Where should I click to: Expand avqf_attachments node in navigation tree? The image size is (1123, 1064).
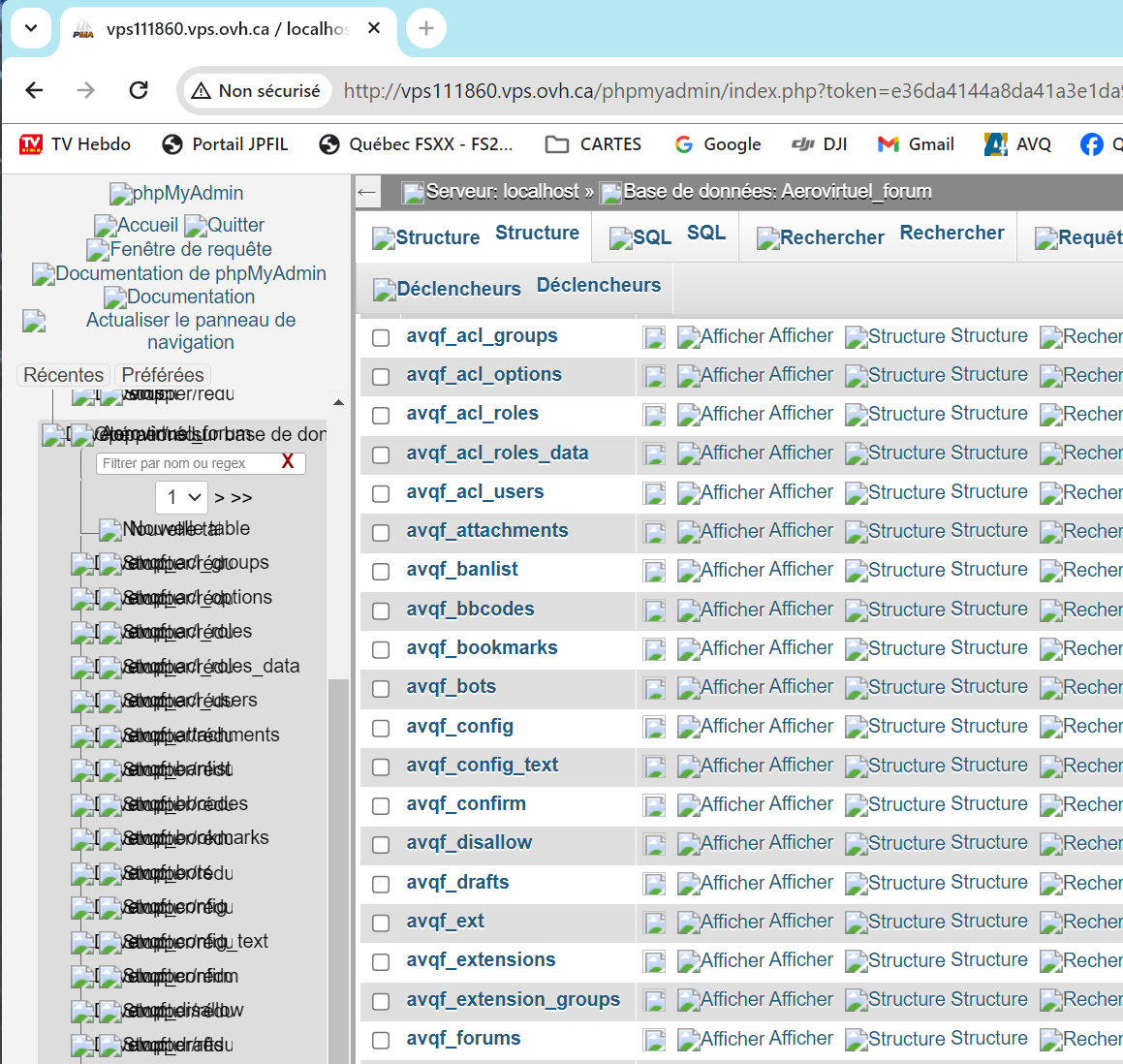82,735
